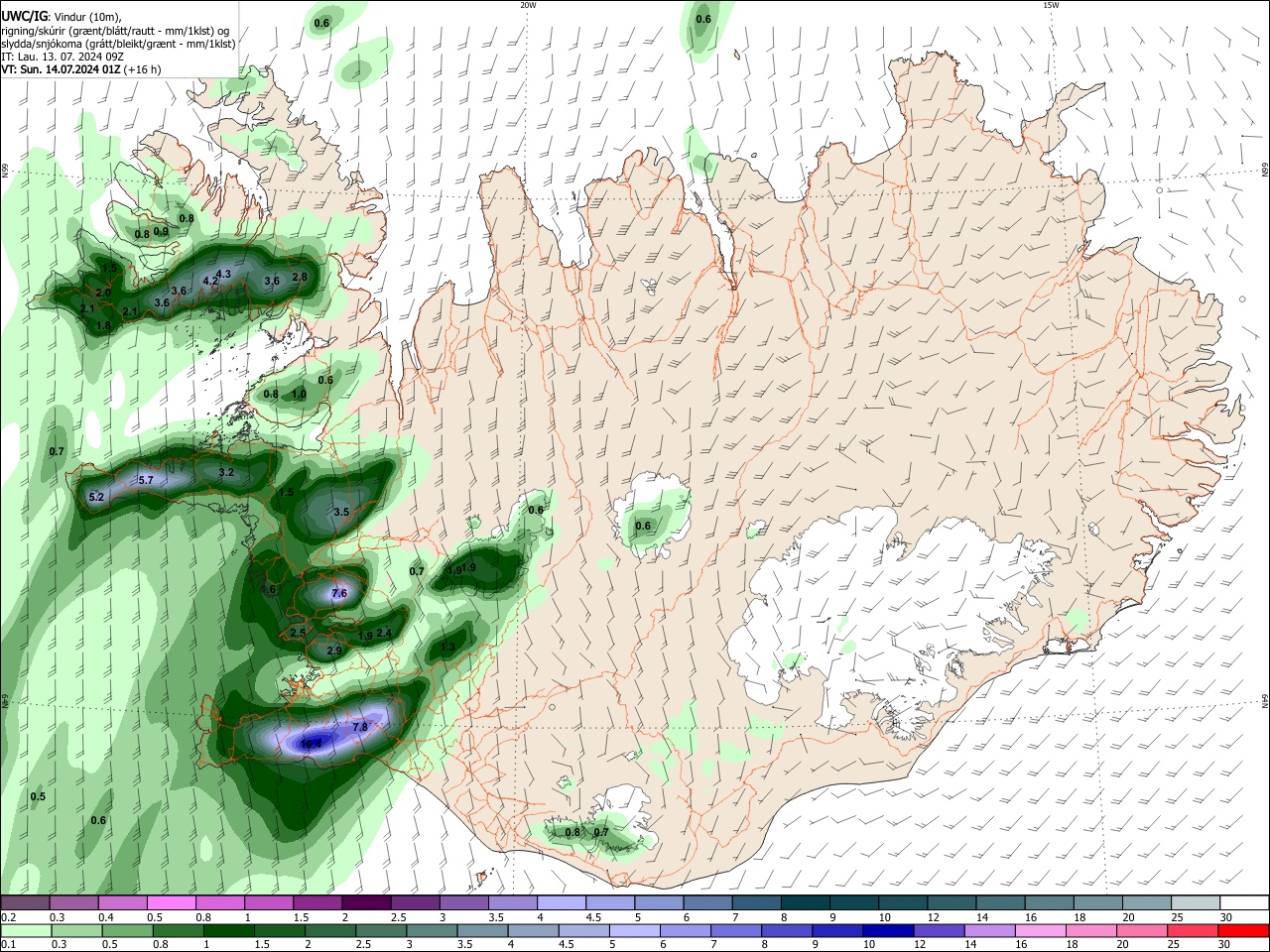Image resolution: width=1270 pixels, height=952 pixels.
Task: Click the VT: Sun. 14.07.2024 01Z line
Action: (80, 69)
